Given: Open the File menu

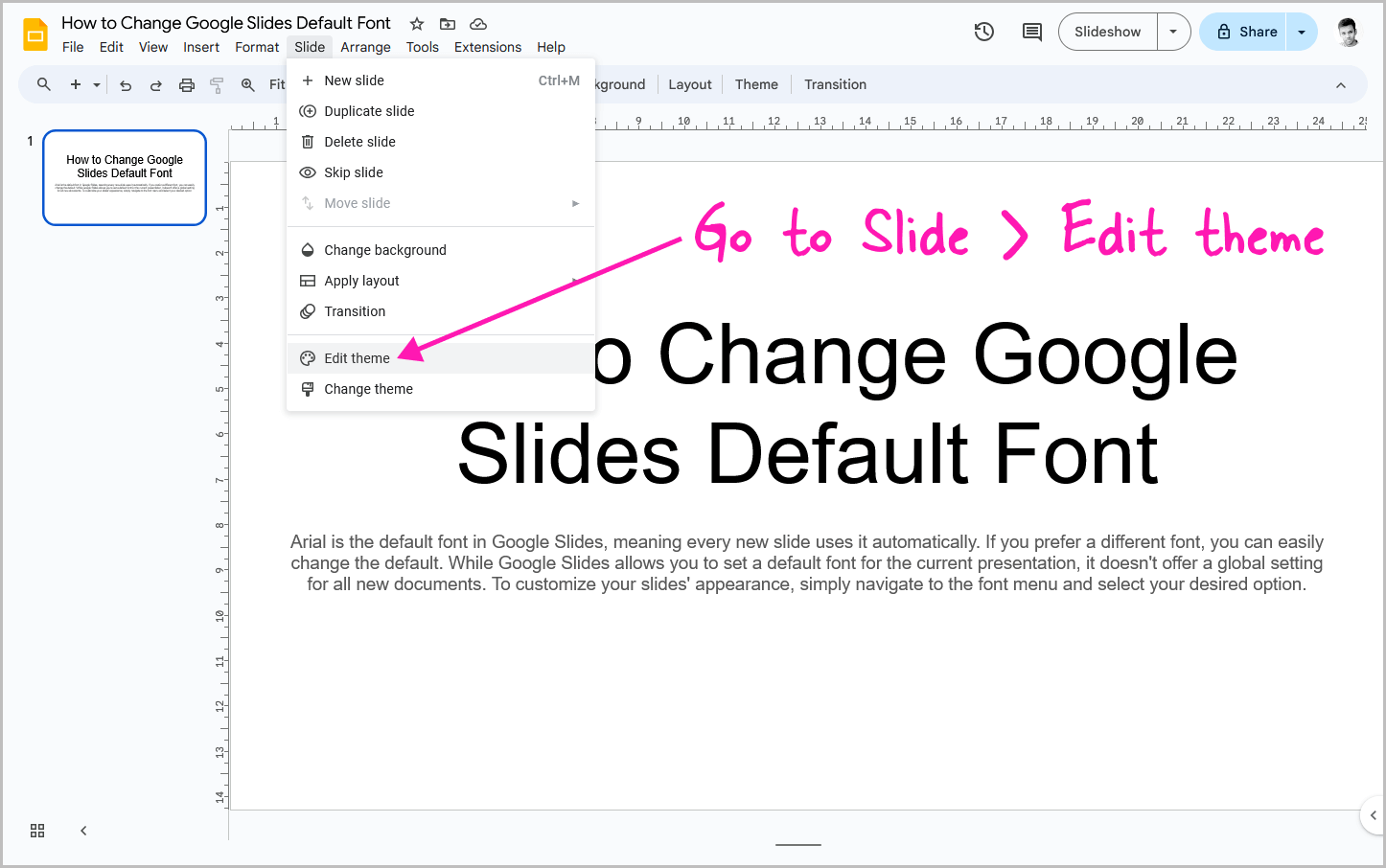Looking at the screenshot, I should tap(73, 47).
